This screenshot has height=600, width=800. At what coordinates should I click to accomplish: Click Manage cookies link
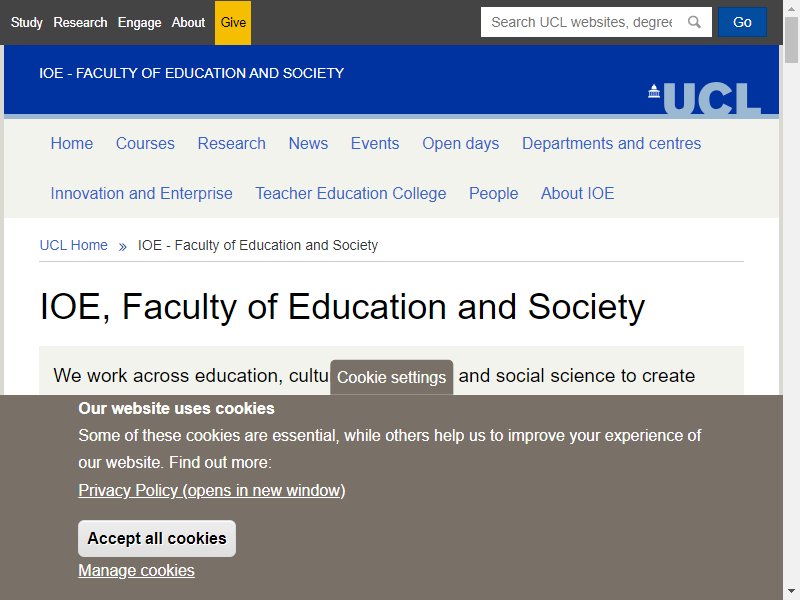click(136, 570)
